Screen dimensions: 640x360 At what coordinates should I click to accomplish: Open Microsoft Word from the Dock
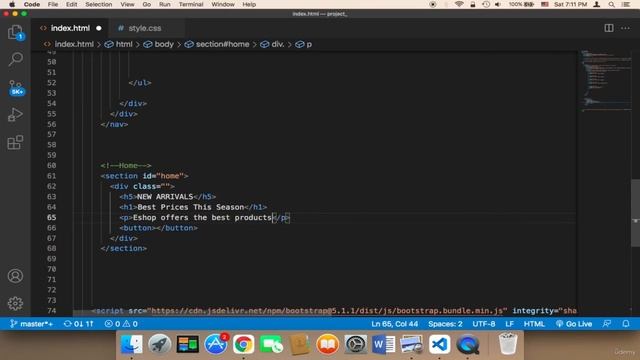(x=383, y=345)
